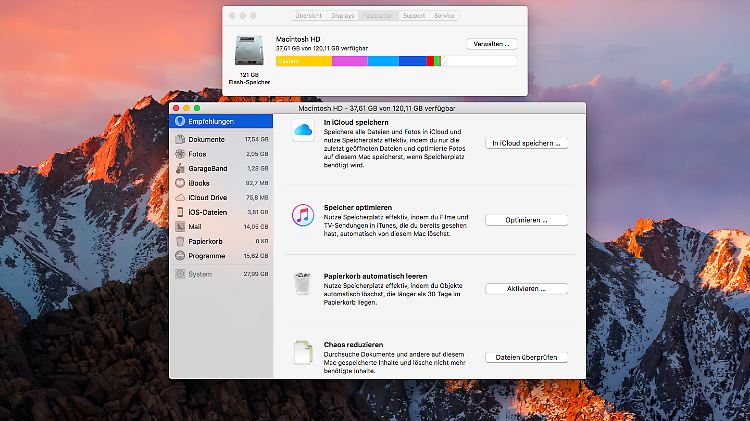The width and height of the screenshot is (750, 421).
Task: Select the Festplatten tab in the back window
Action: [x=377, y=16]
